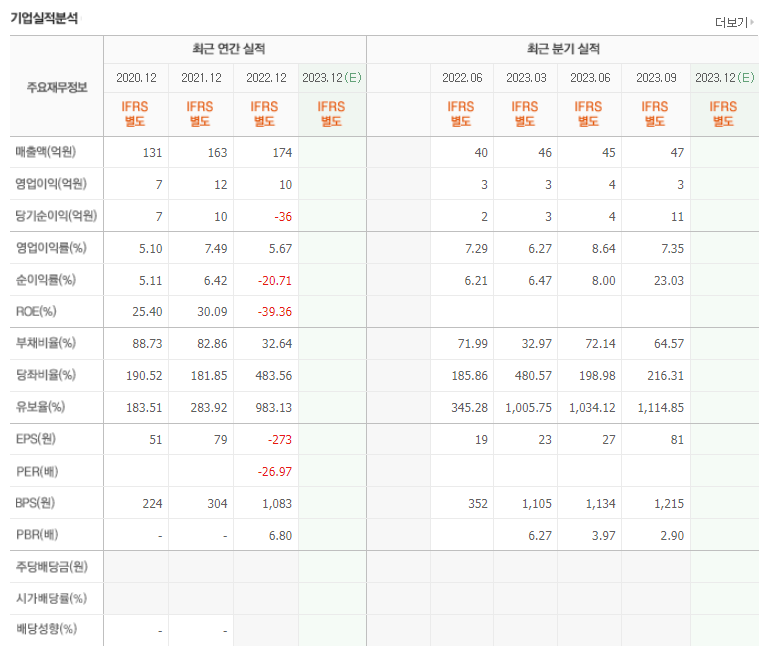The height and width of the screenshot is (646, 767).
Task: Click the 순이익률(%) row label
Action: coord(45,279)
